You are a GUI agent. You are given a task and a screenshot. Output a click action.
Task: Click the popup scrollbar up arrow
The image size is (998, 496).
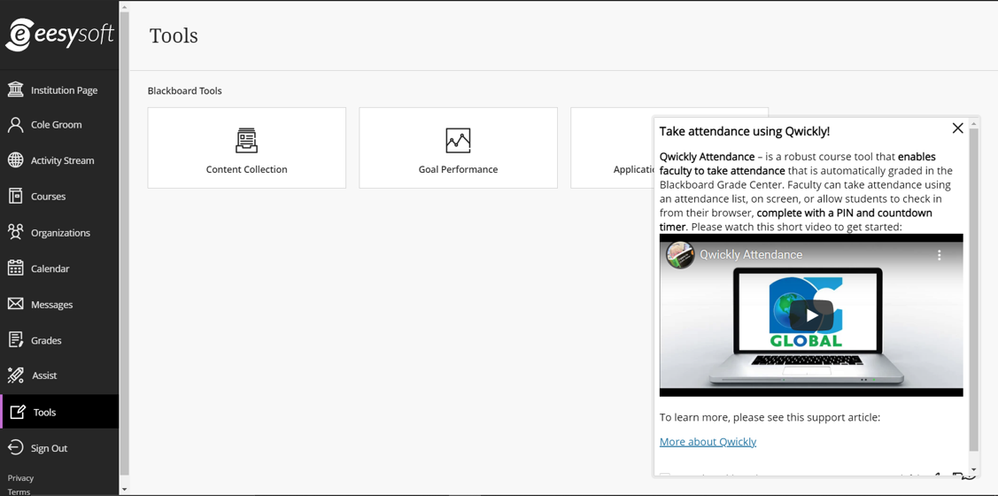pos(973,123)
